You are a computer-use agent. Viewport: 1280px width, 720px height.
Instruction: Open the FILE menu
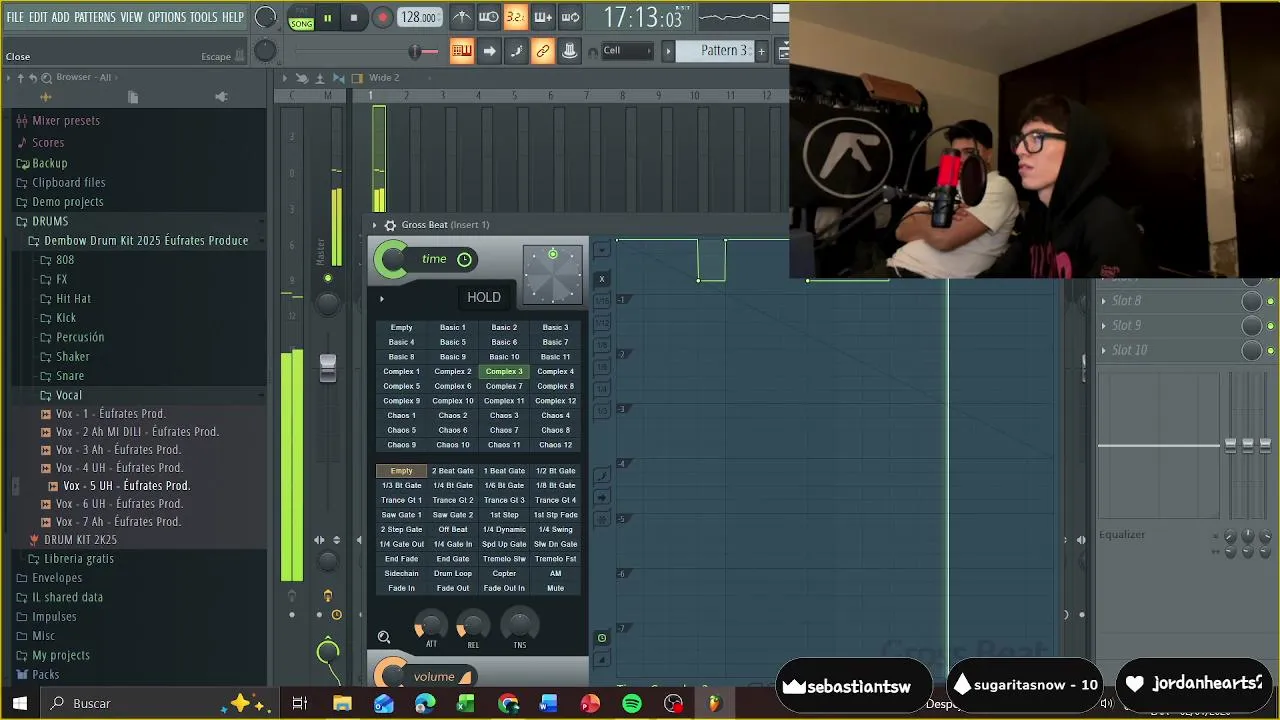(15, 17)
